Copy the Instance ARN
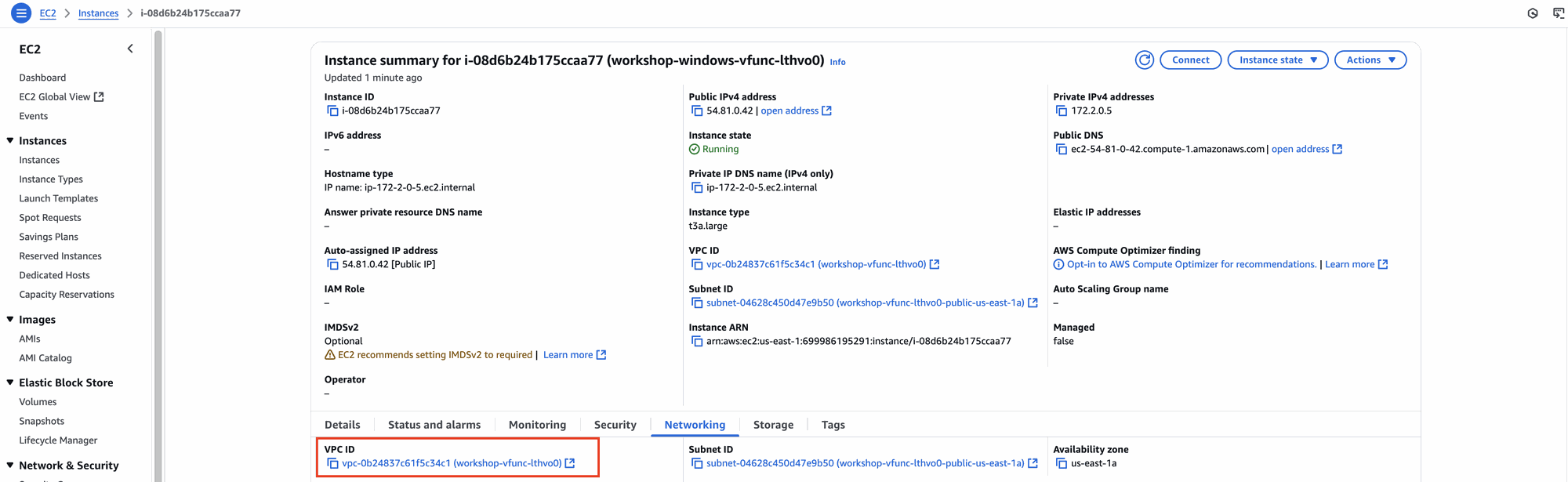Screen dimensions: 1568x482 point(697,342)
